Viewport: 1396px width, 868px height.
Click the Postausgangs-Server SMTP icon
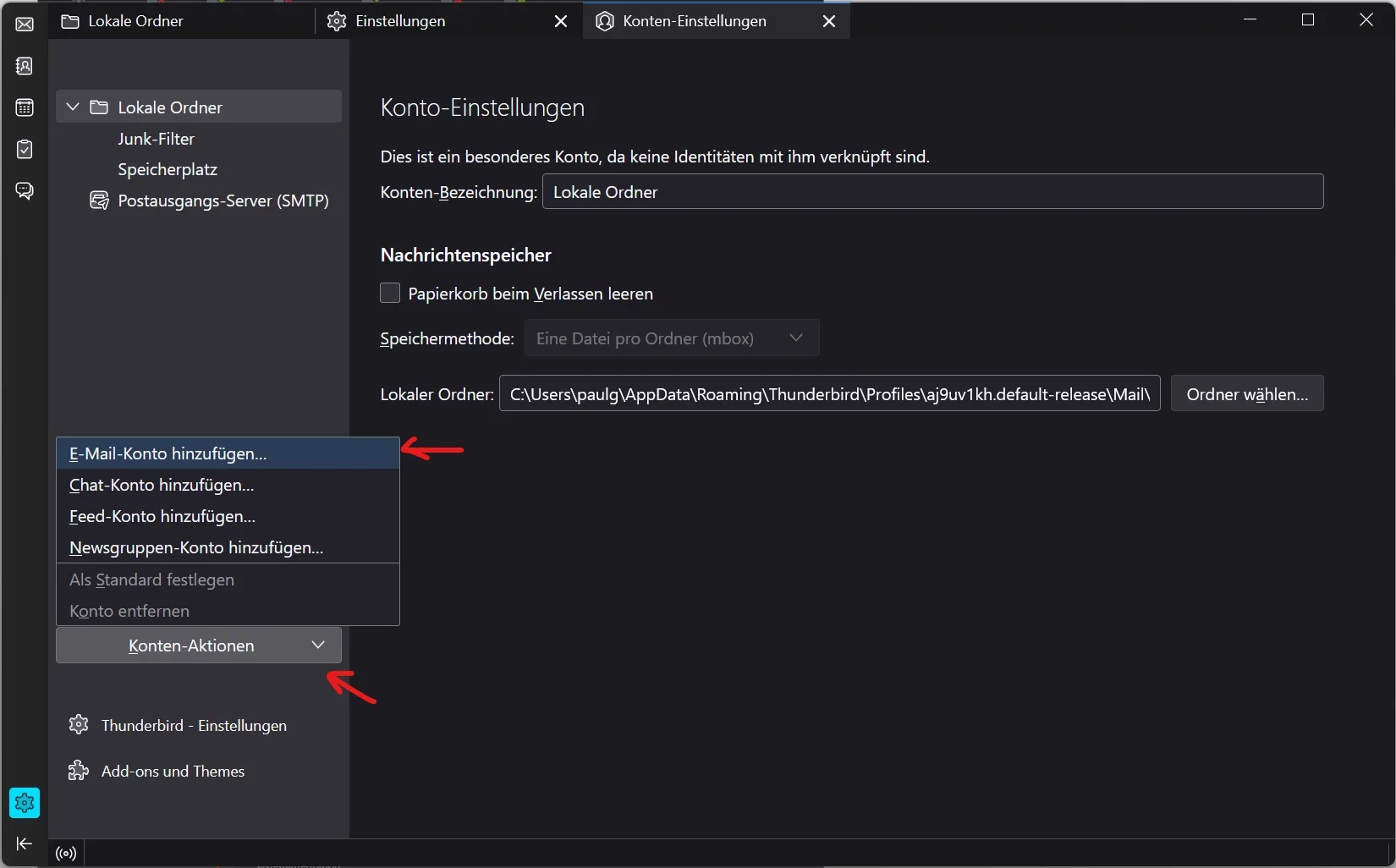point(100,201)
